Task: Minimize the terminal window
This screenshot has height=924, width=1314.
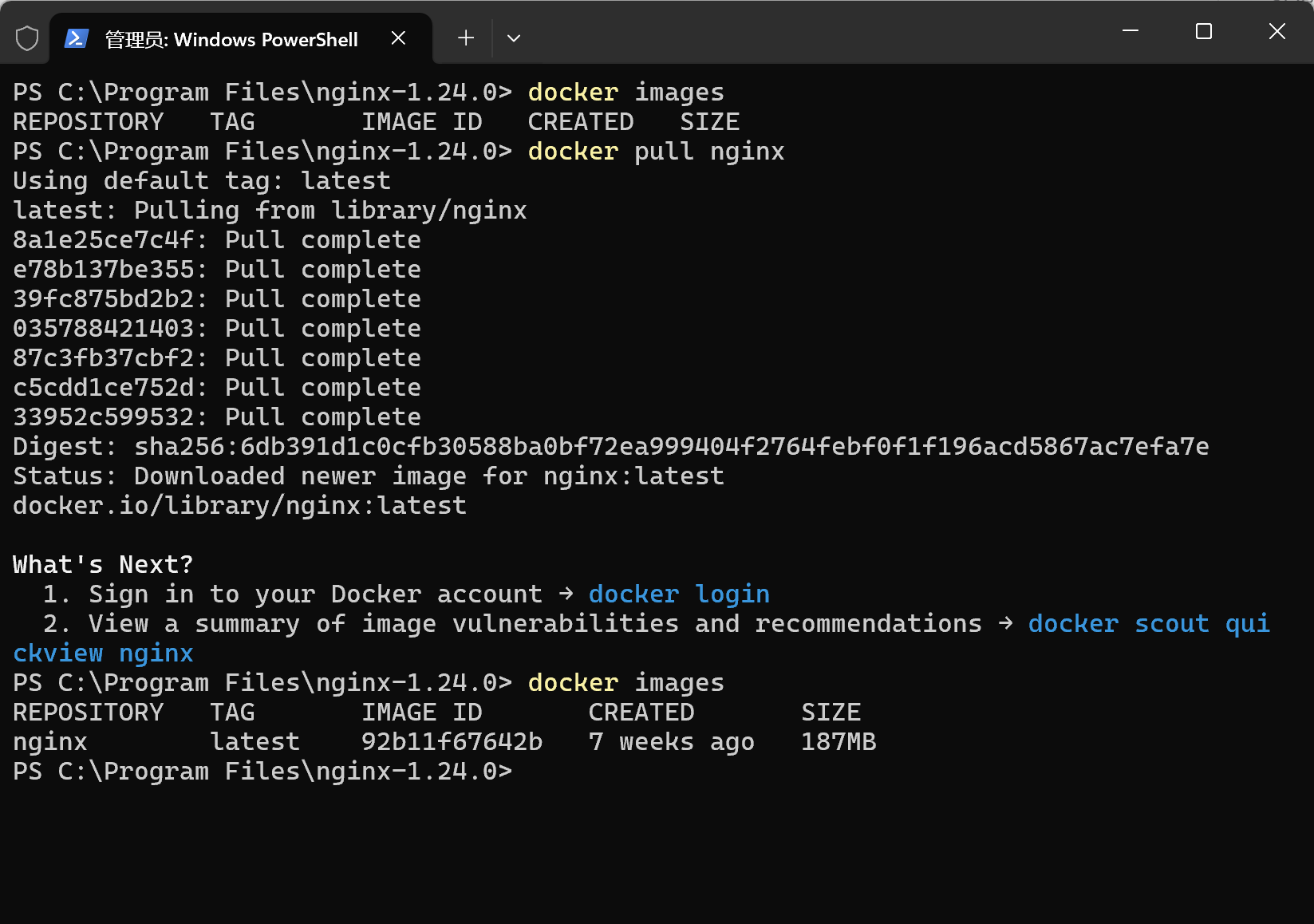Action: pyautogui.click(x=1131, y=31)
